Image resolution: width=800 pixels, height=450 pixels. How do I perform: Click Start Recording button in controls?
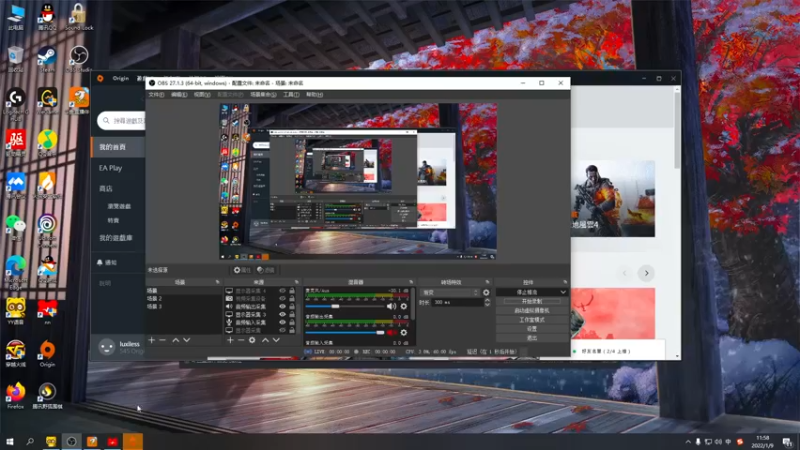pyautogui.click(x=532, y=302)
